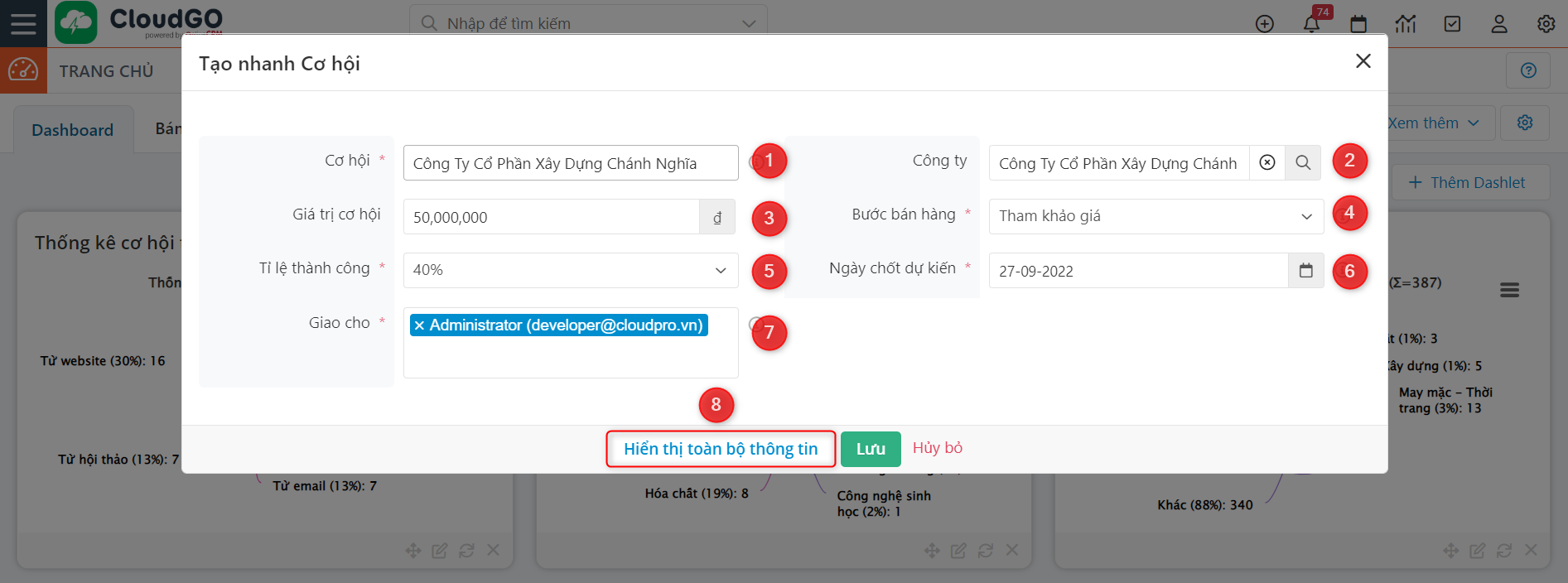The width and height of the screenshot is (1568, 583).
Task: Click the Hủy bỏ cancel link
Action: click(x=937, y=448)
